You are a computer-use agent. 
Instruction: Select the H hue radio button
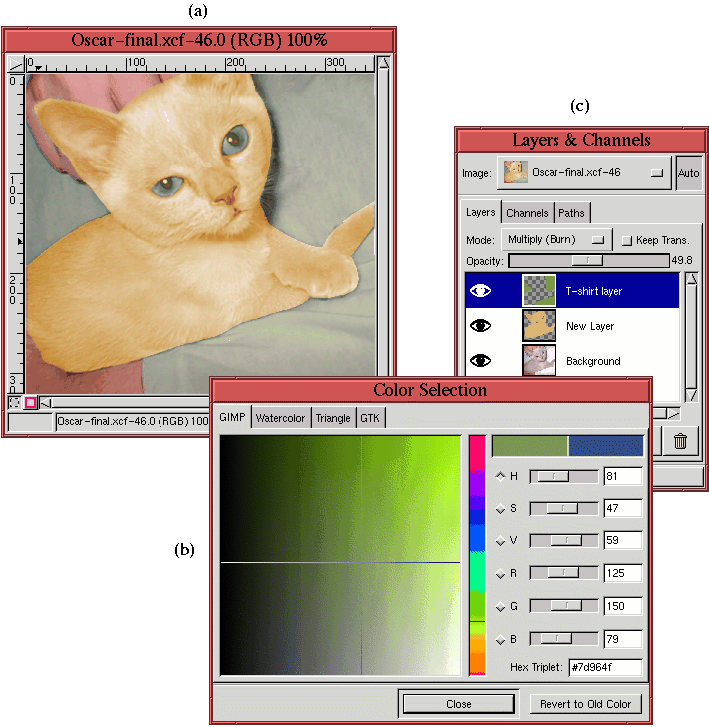click(501, 477)
